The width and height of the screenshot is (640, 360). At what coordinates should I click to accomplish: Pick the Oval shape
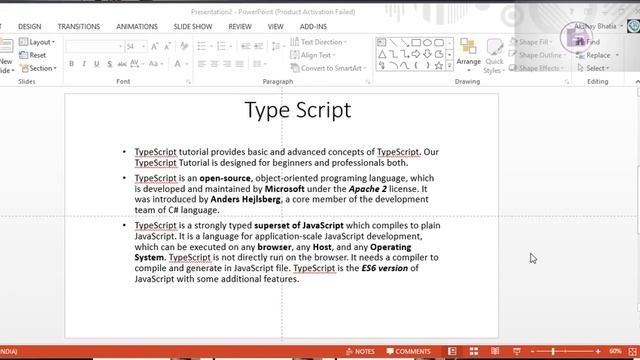427,42
